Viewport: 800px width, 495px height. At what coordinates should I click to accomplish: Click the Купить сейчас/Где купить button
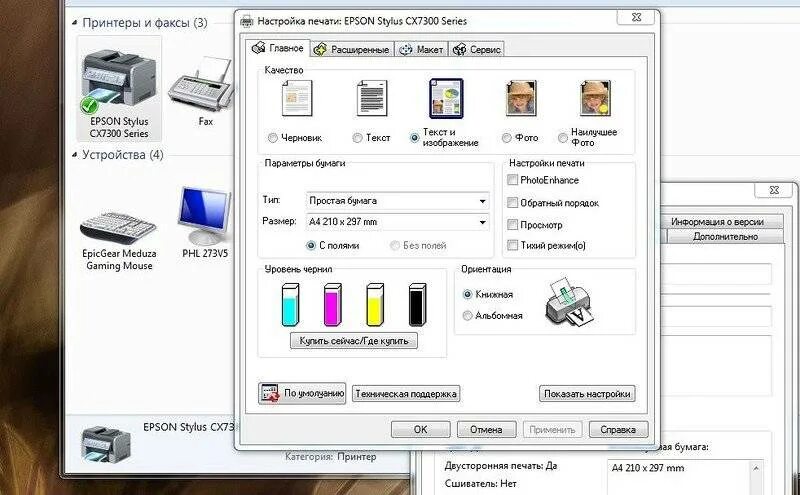(354, 341)
